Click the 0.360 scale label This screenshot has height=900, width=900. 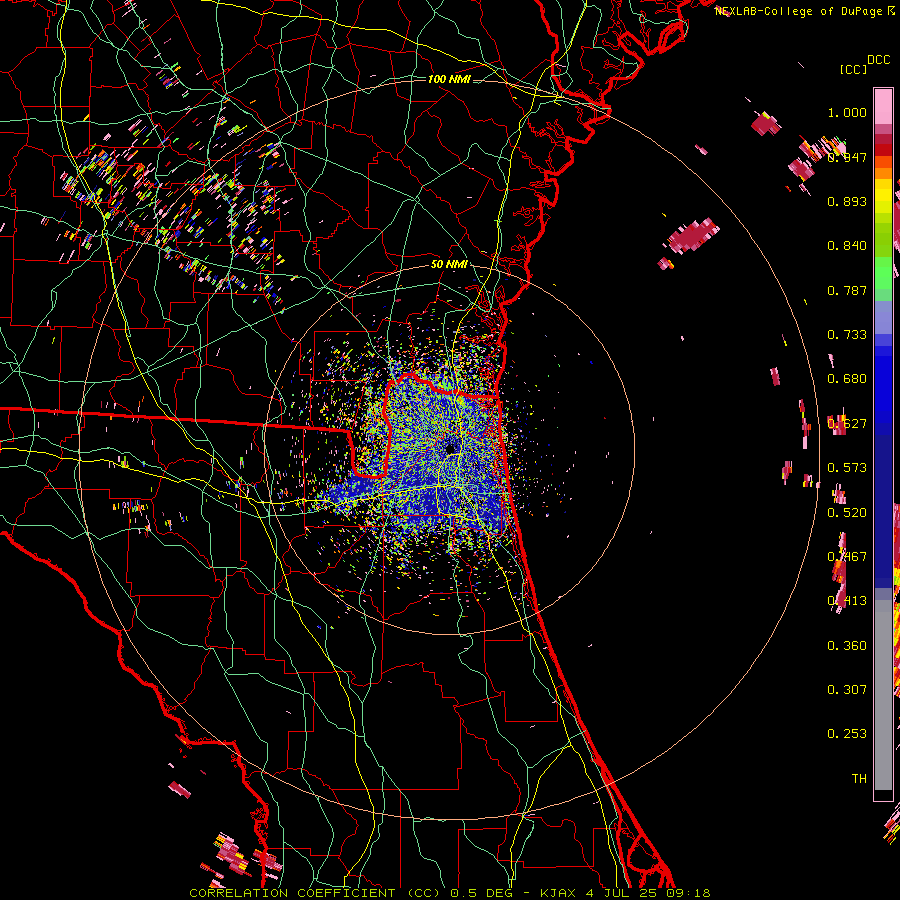tap(847, 646)
